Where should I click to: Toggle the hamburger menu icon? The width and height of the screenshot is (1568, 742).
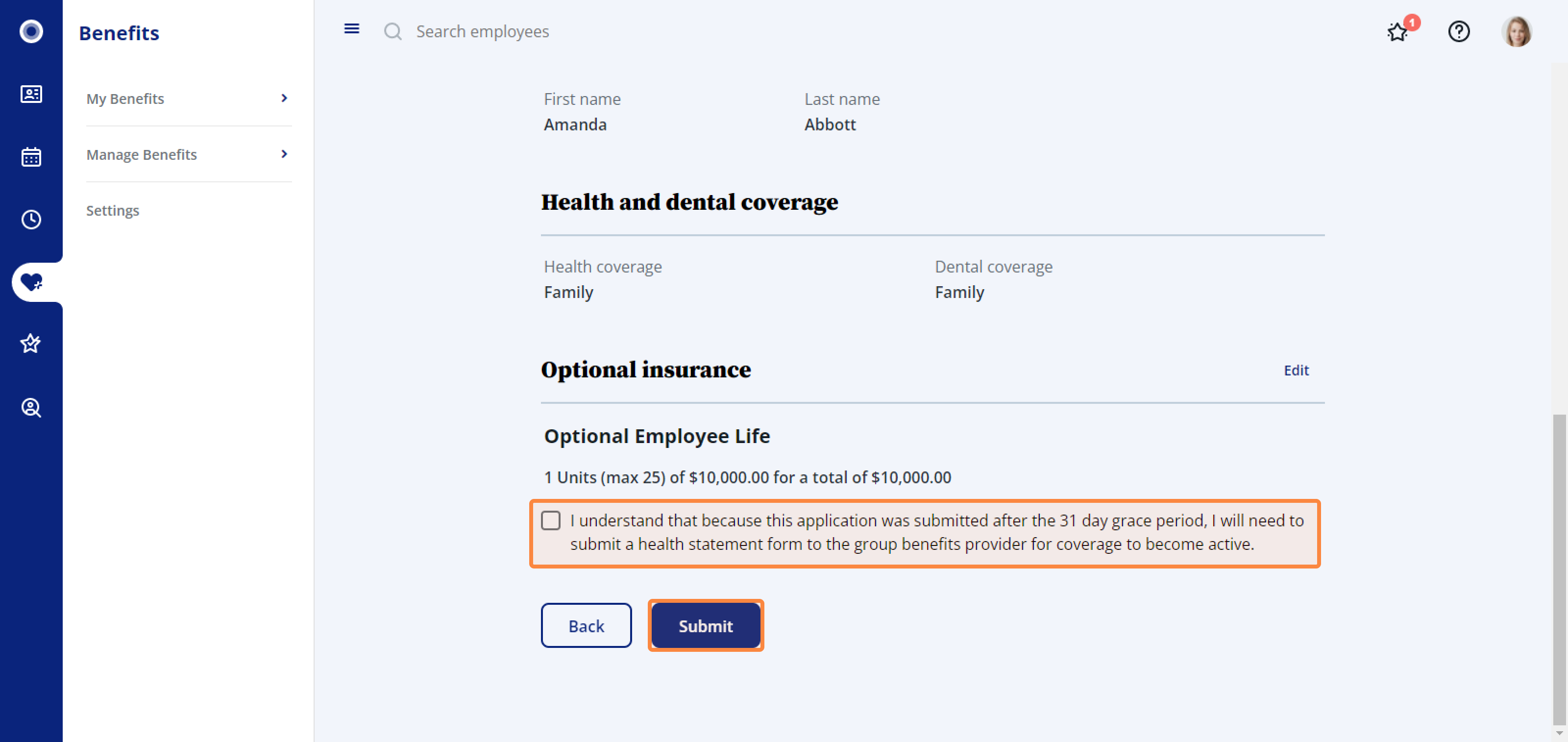(x=351, y=28)
